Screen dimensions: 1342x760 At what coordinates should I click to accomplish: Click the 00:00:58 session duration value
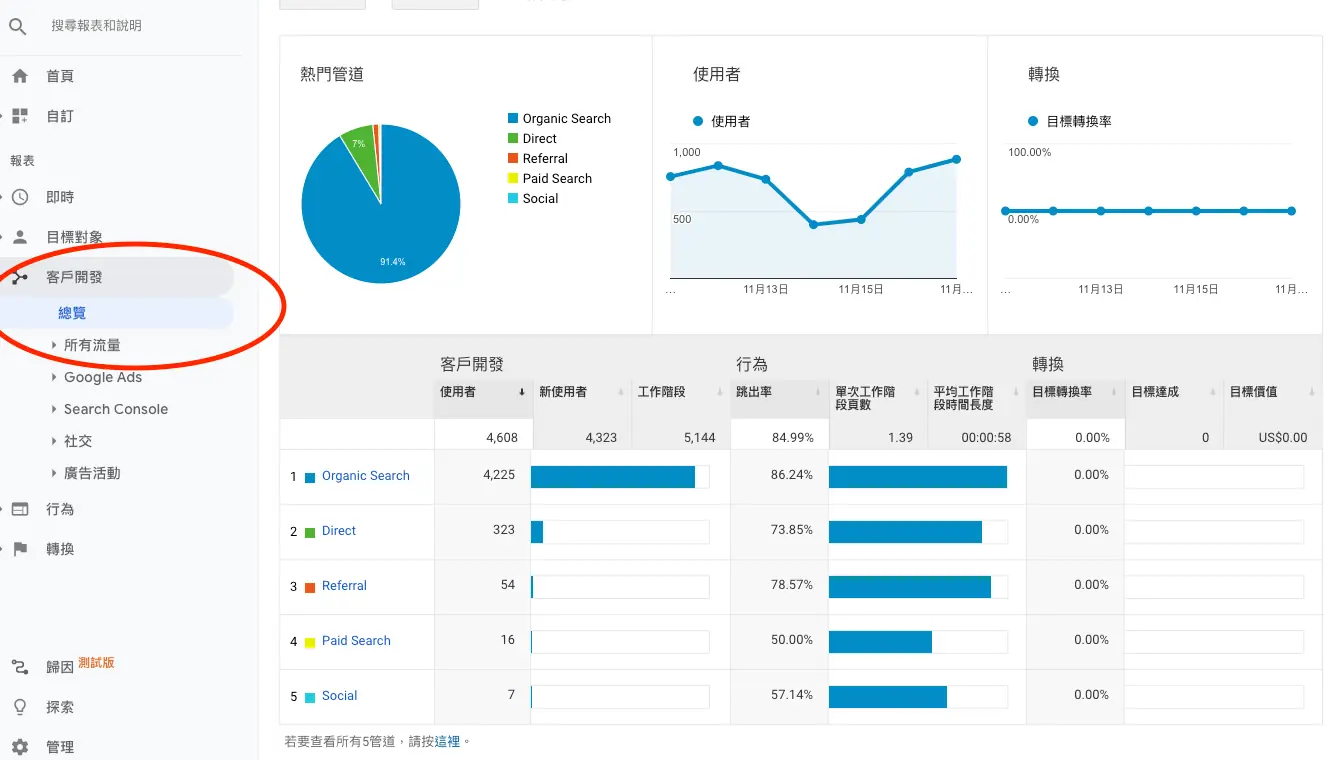coord(986,437)
